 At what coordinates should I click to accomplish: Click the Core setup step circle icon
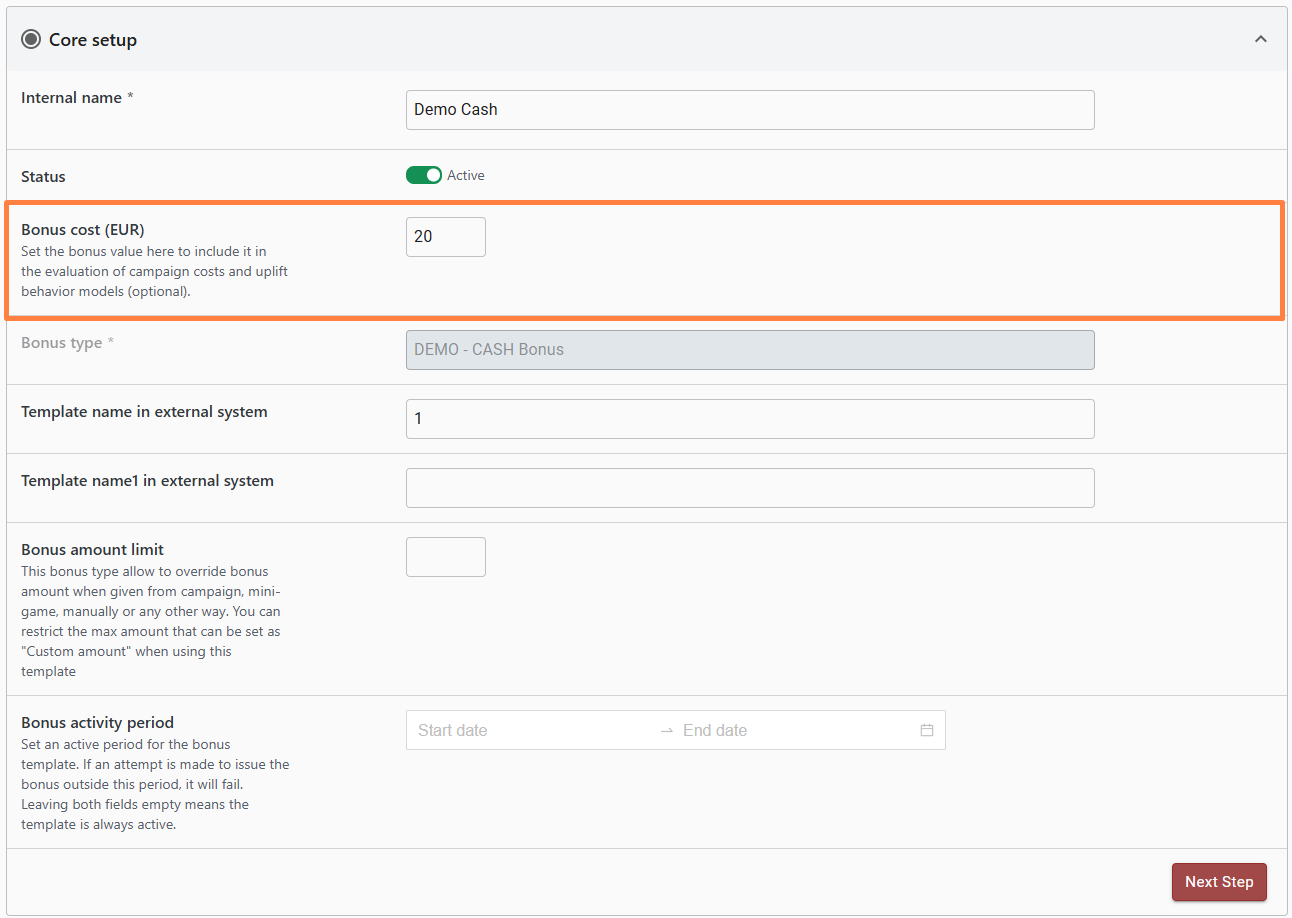31,40
